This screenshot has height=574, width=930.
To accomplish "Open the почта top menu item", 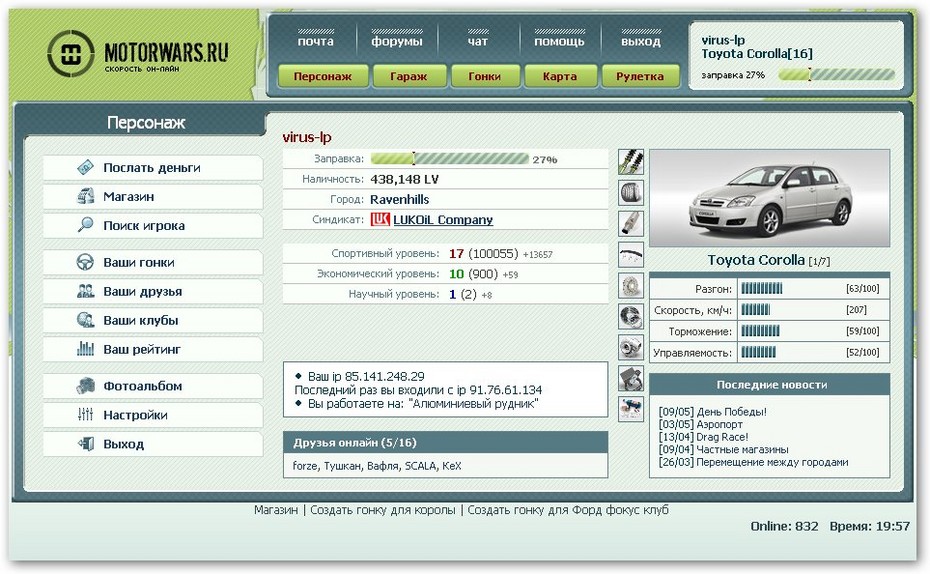I will (x=316, y=42).
